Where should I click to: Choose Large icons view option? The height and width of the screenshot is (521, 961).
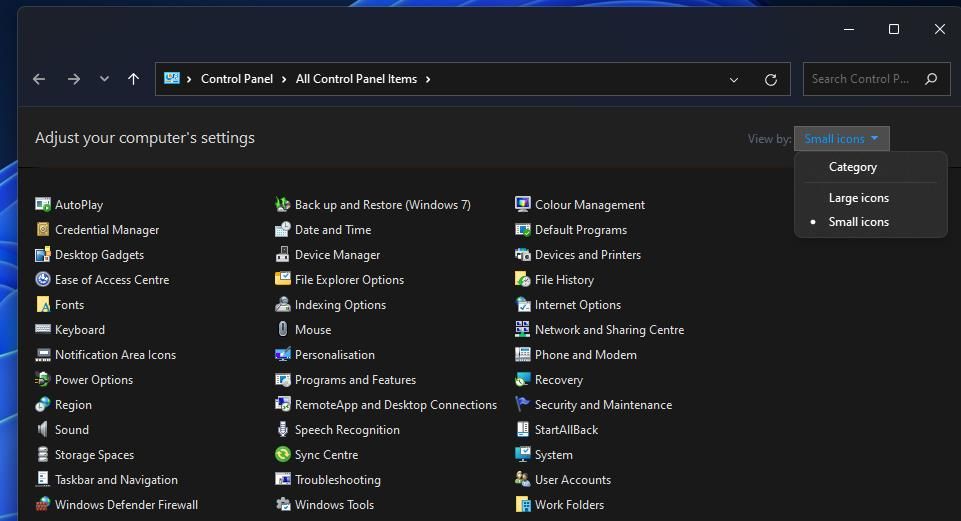(858, 198)
